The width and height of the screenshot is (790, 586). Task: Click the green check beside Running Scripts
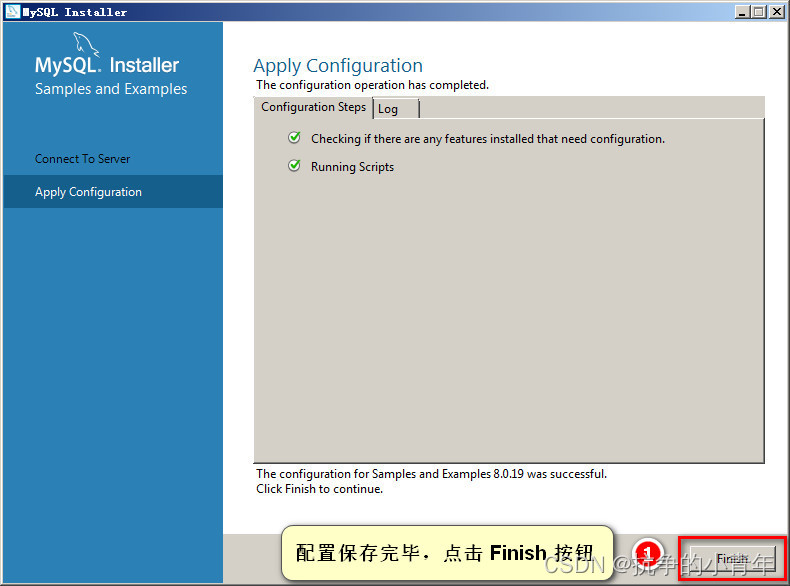click(x=294, y=165)
